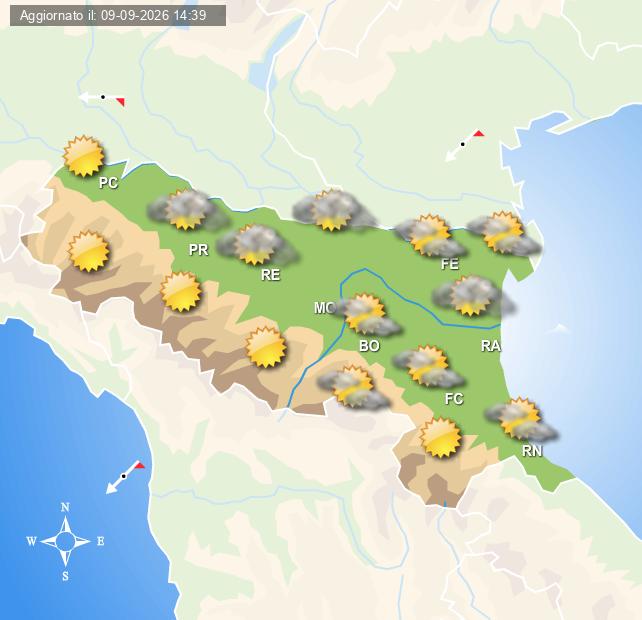The image size is (642, 620).
Task: Click the wind arrow northeast of PC
Action: [102, 99]
